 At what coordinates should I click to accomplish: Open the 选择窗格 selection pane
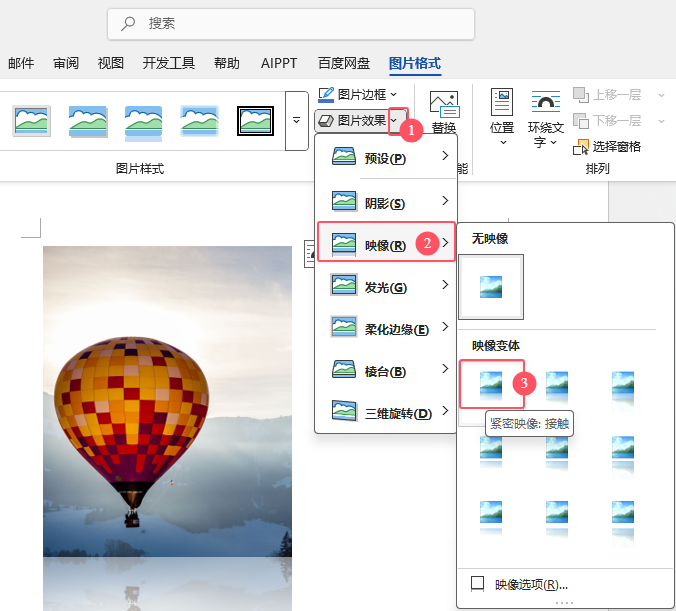click(607, 147)
